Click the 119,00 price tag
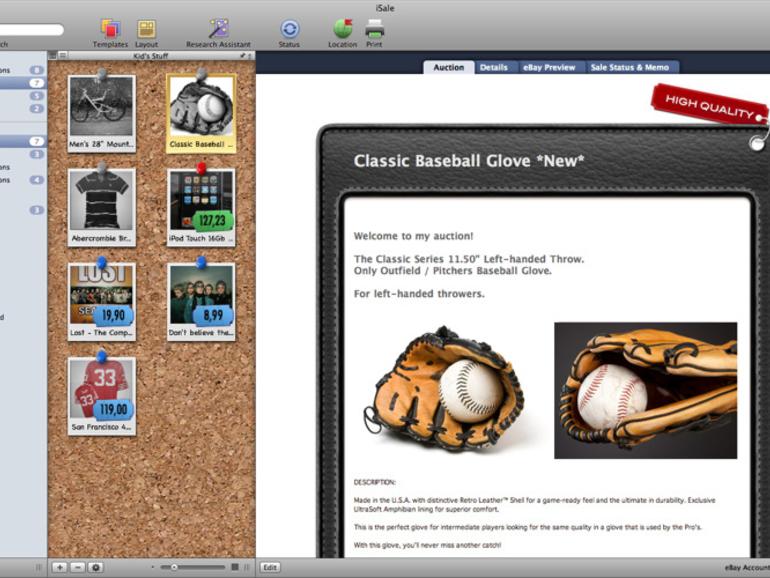The width and height of the screenshot is (770, 578). (x=113, y=409)
